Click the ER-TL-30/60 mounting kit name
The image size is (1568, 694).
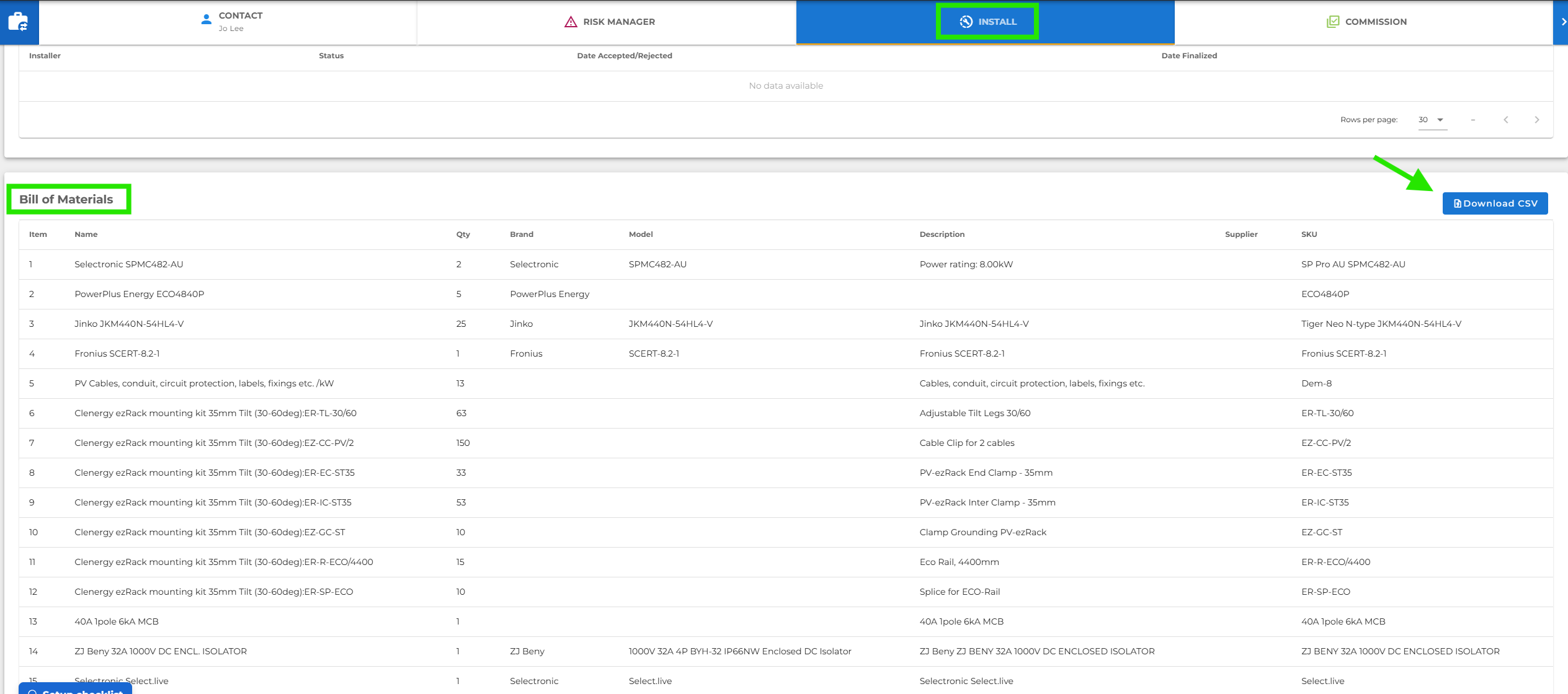(x=215, y=413)
